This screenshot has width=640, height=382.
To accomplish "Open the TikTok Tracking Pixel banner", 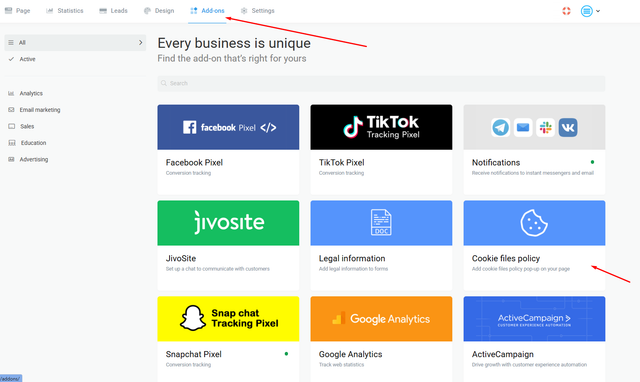I will [x=381, y=127].
